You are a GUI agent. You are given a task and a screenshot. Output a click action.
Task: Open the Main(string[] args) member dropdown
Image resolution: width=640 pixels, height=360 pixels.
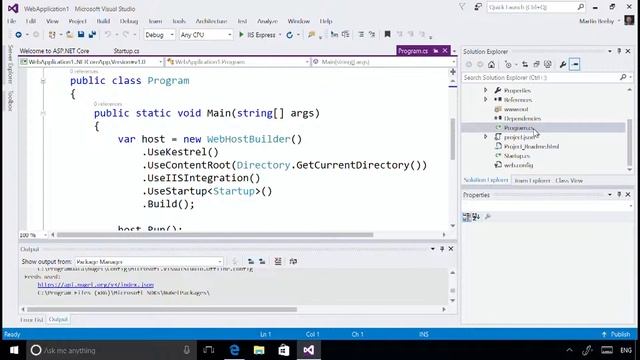pyautogui.click(x=384, y=62)
